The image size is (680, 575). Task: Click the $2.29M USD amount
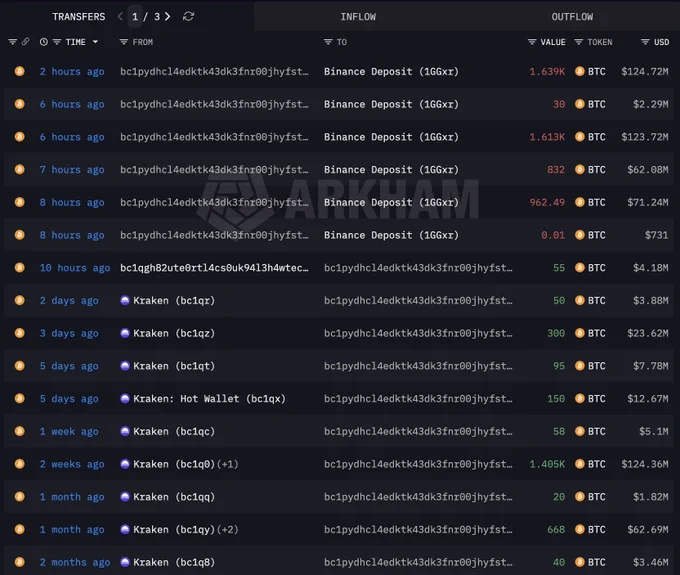[x=651, y=104]
